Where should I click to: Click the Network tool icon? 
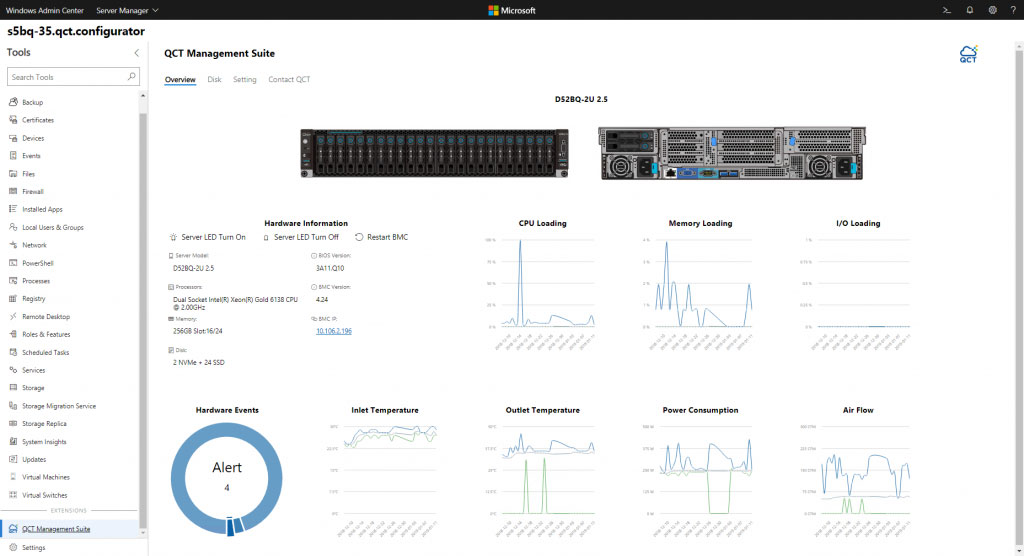pos(13,245)
